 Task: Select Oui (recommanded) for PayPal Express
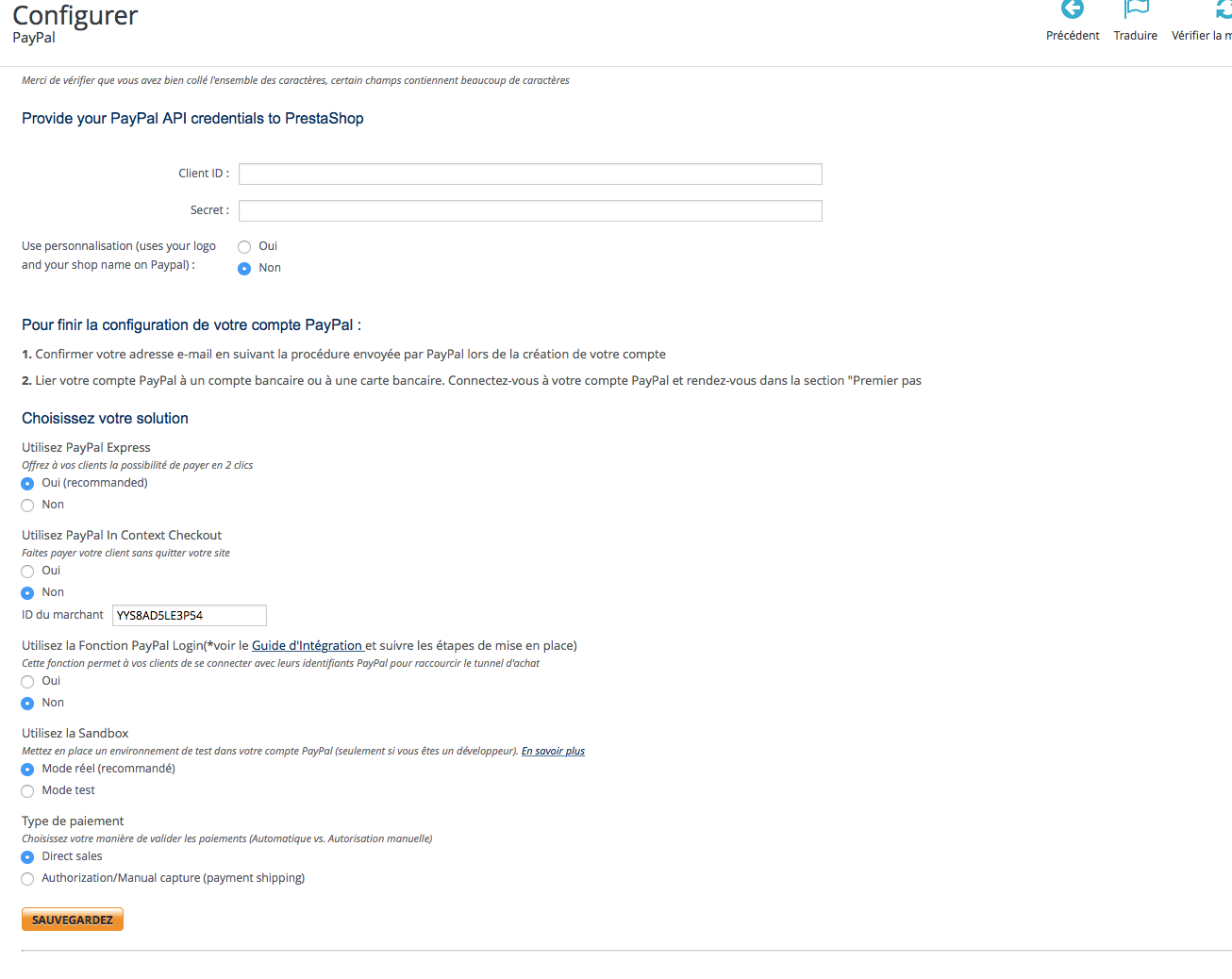27,484
